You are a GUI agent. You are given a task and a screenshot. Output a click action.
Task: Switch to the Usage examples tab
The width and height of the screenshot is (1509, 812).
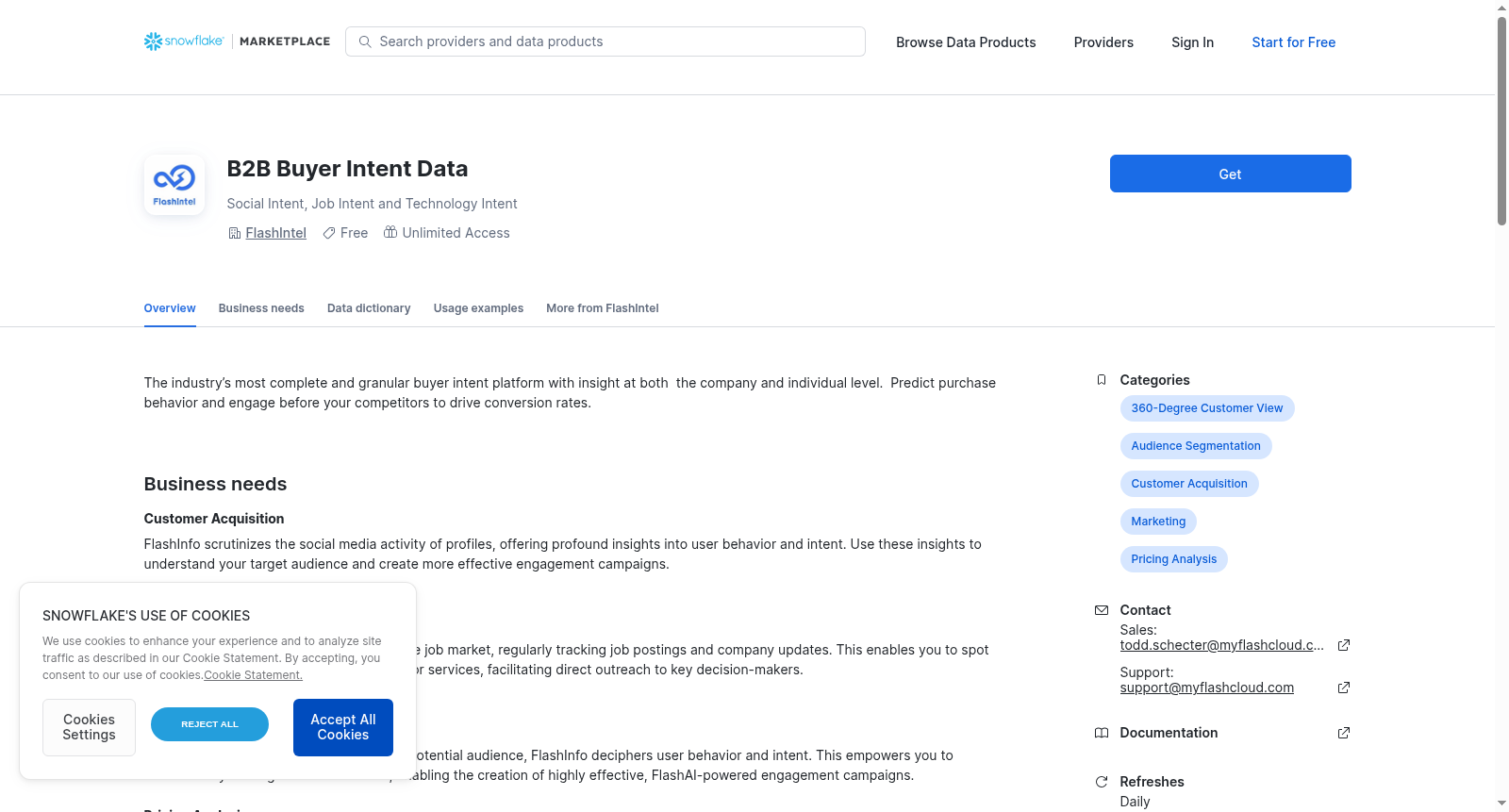[x=478, y=308]
